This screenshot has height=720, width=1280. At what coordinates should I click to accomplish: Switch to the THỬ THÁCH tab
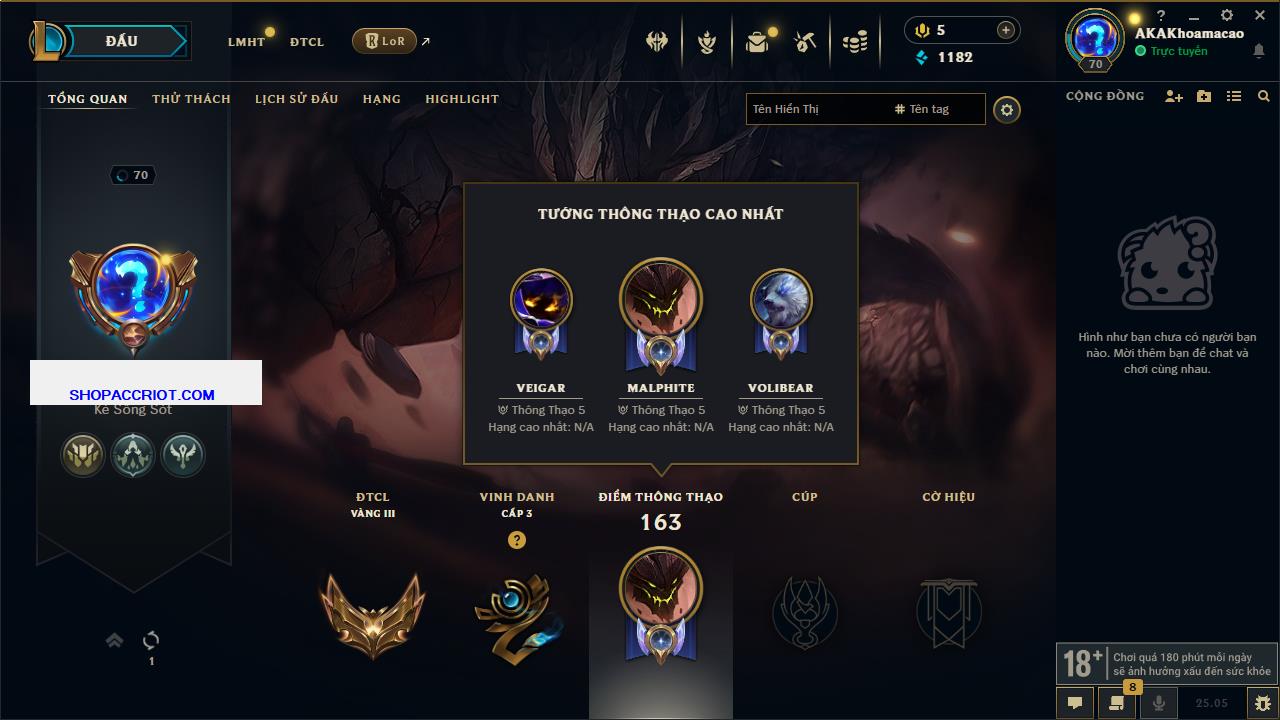[191, 99]
